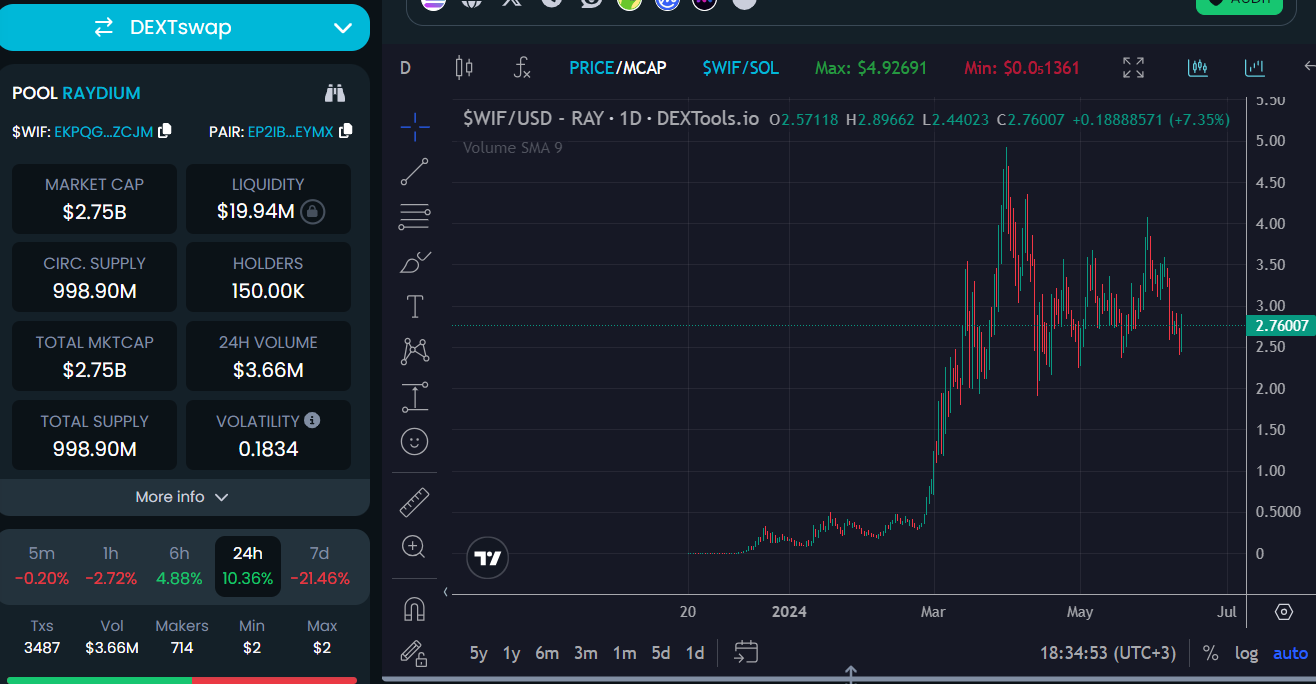The height and width of the screenshot is (684, 1316).
Task: Set chart range to 3m
Action: pyautogui.click(x=586, y=653)
